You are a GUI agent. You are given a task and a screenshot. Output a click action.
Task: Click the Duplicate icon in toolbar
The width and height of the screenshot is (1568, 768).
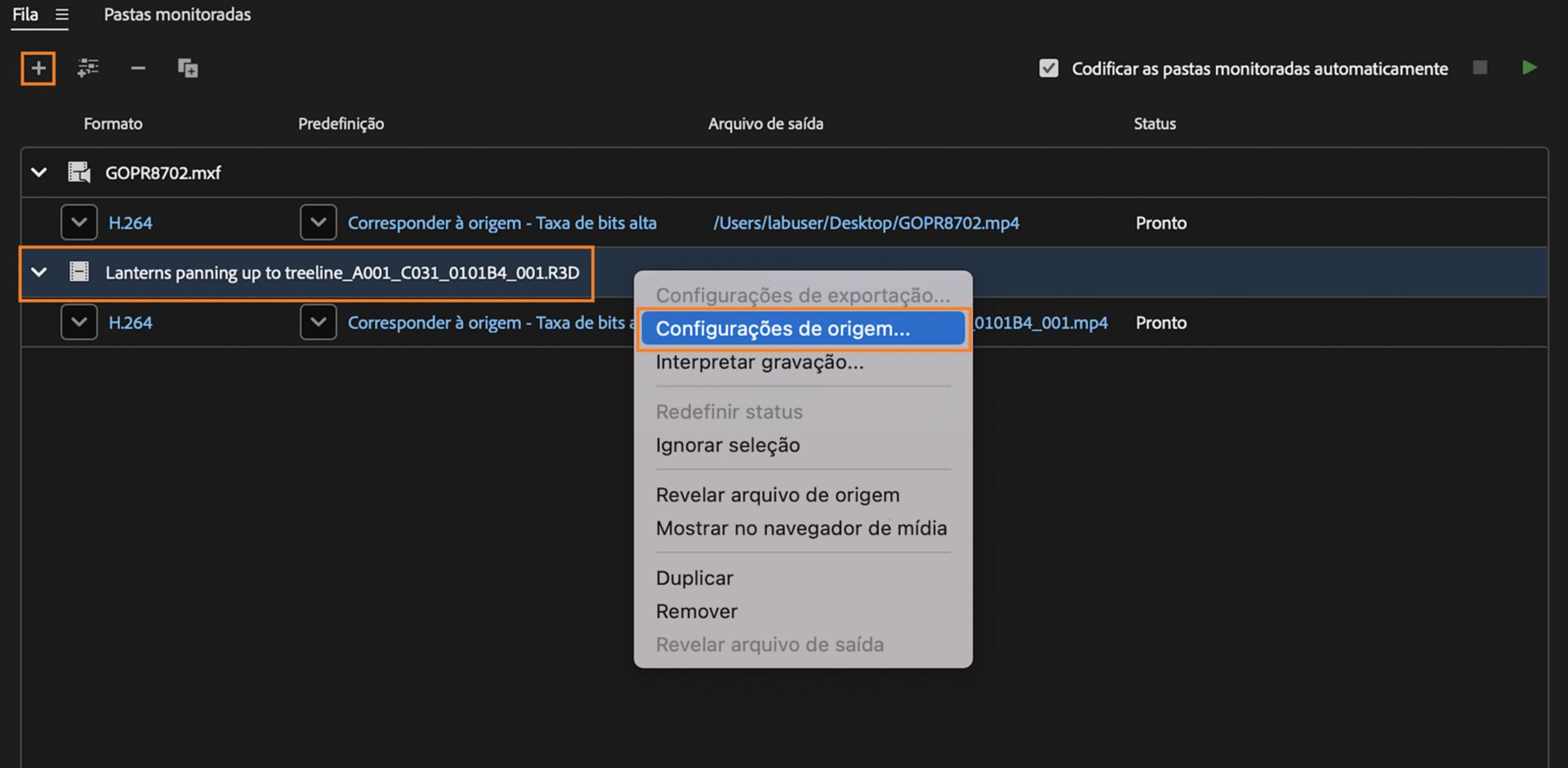[188, 69]
